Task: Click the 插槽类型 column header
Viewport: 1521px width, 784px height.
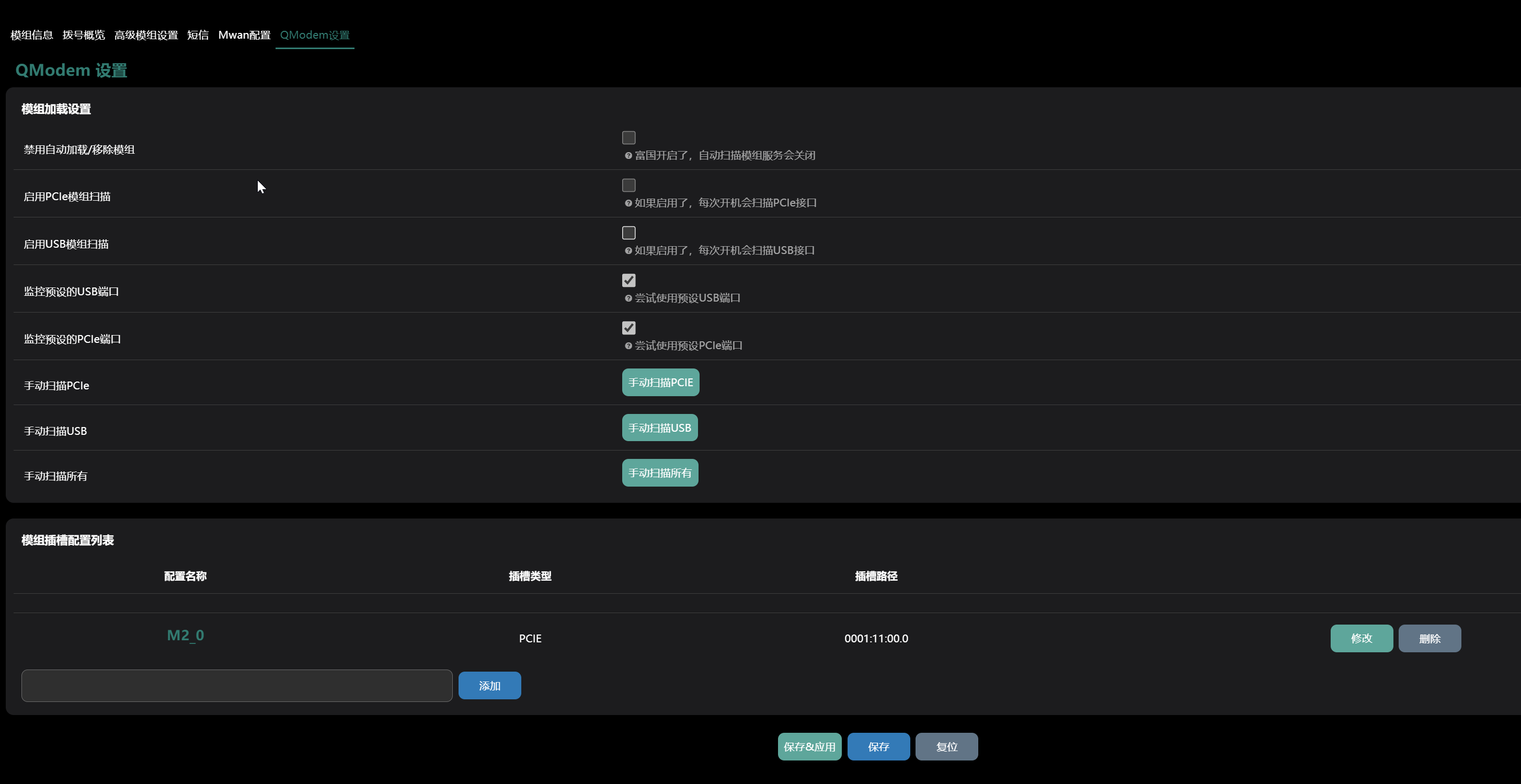Action: click(x=530, y=576)
